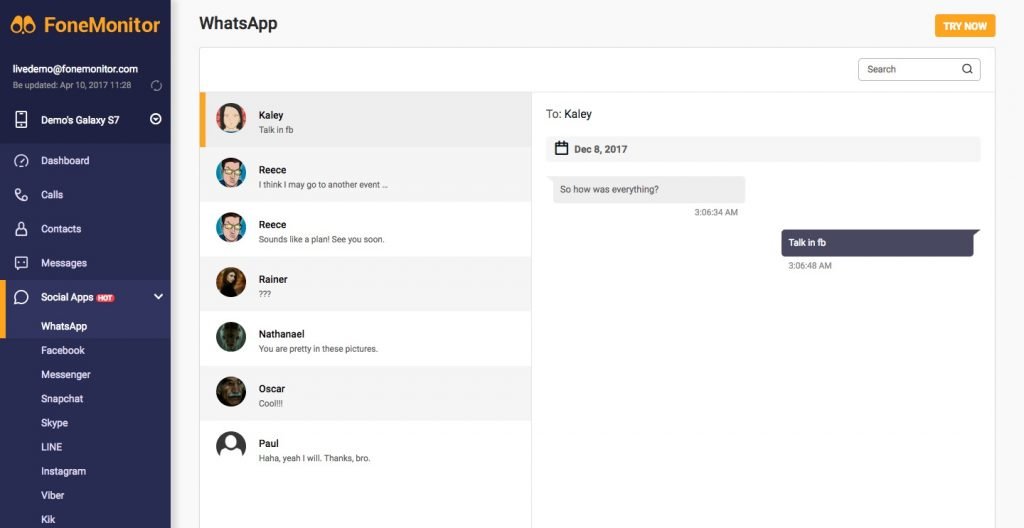Collapse the Social Apps section chevron

(x=158, y=297)
